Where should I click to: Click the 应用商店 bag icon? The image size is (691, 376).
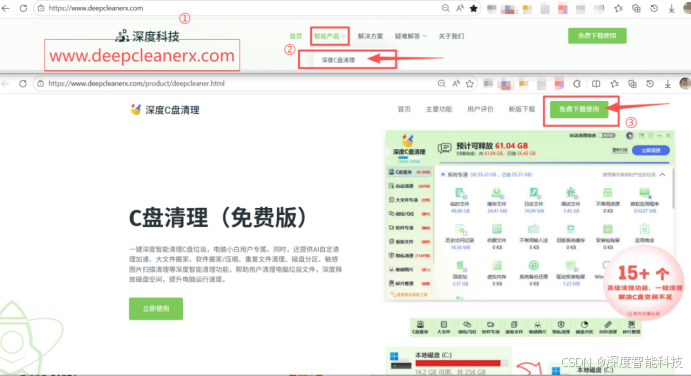point(645,229)
